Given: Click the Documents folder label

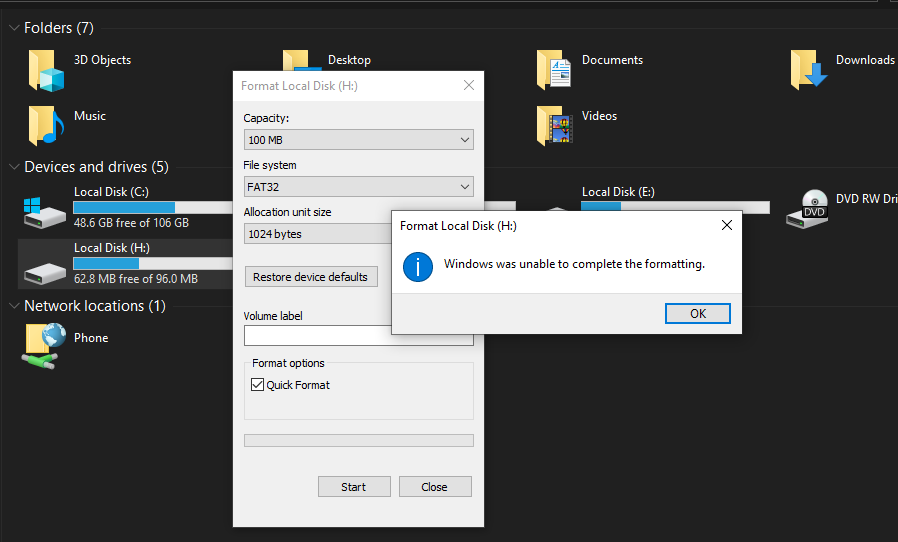Looking at the screenshot, I should pyautogui.click(x=612, y=60).
